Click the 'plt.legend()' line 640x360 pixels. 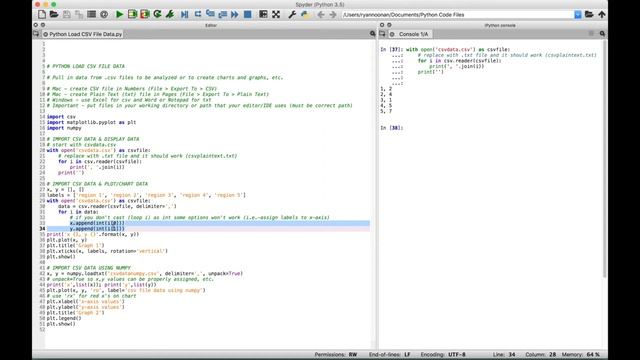(64, 318)
